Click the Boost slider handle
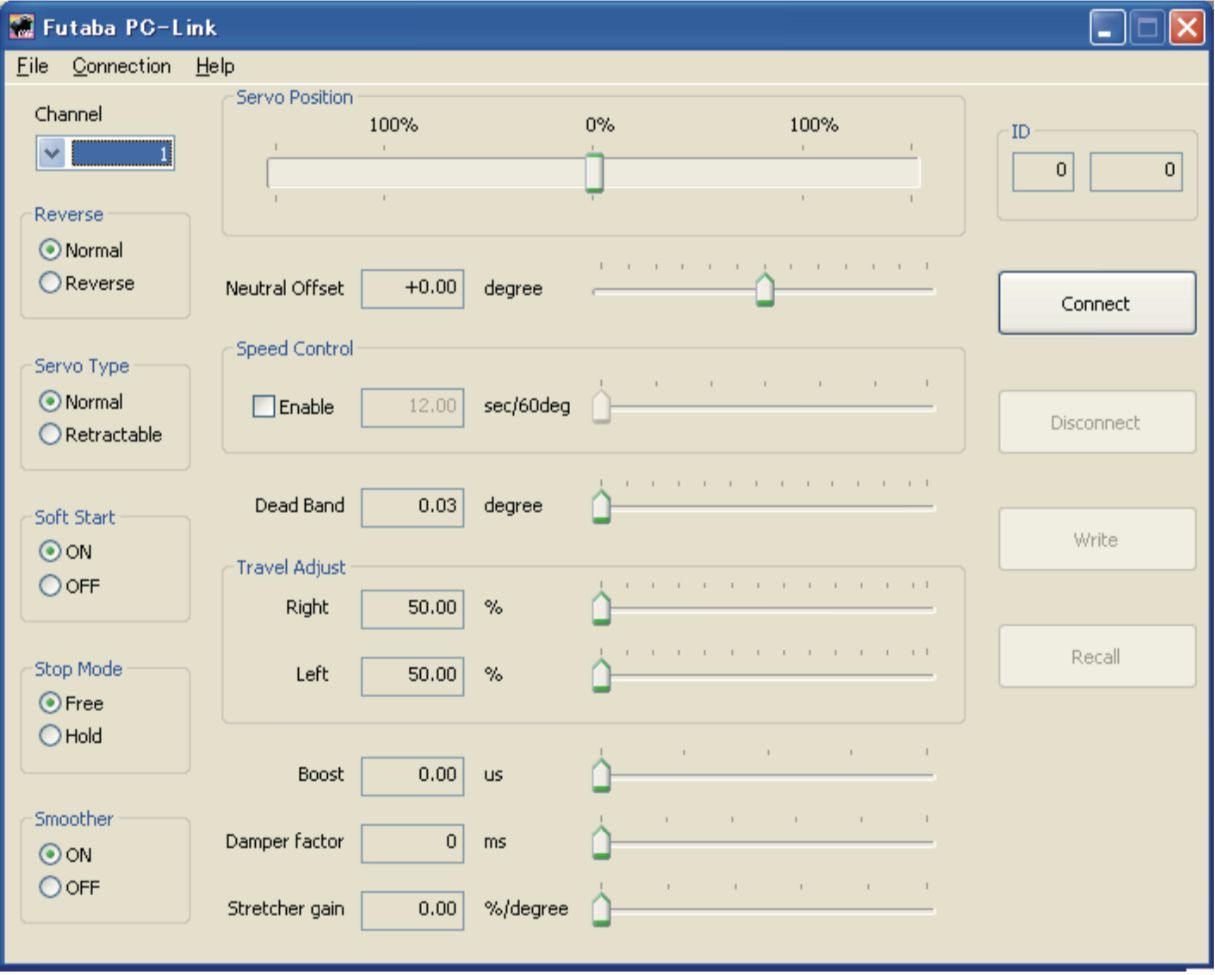The image size is (1215, 975). click(x=601, y=775)
